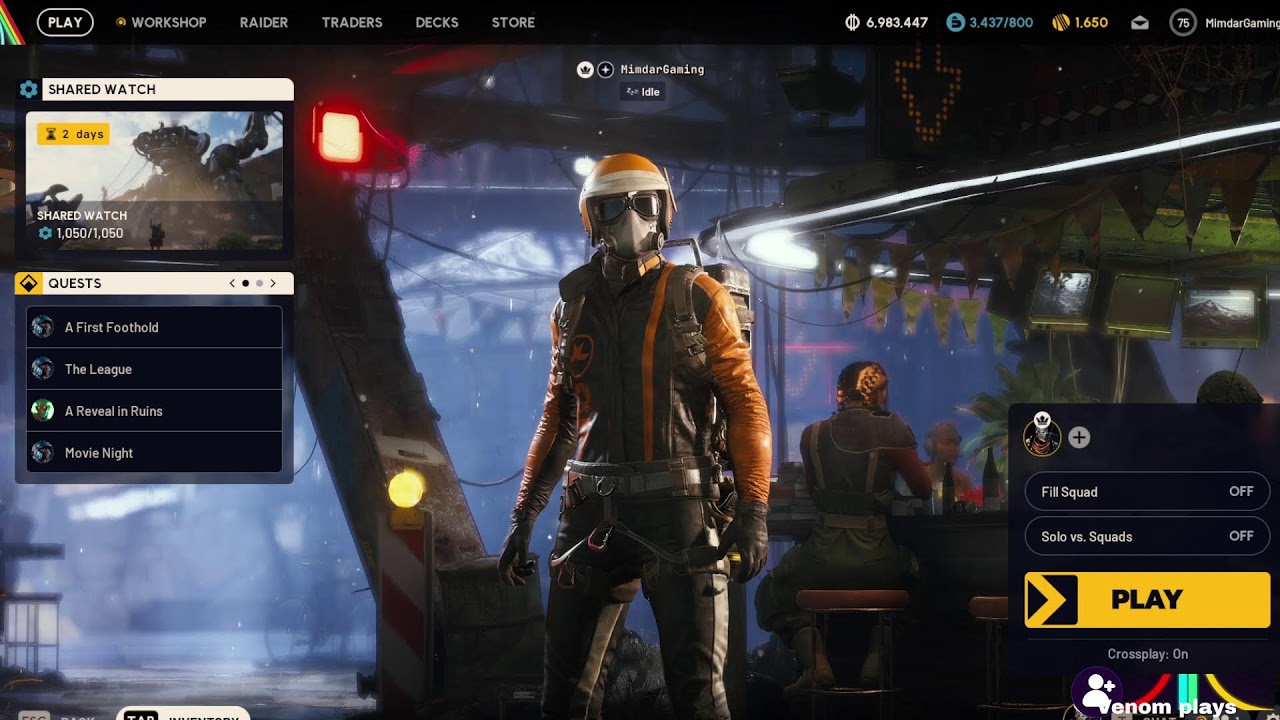Open the STORE tab
Viewport: 1280px width, 720px height.
tap(513, 22)
